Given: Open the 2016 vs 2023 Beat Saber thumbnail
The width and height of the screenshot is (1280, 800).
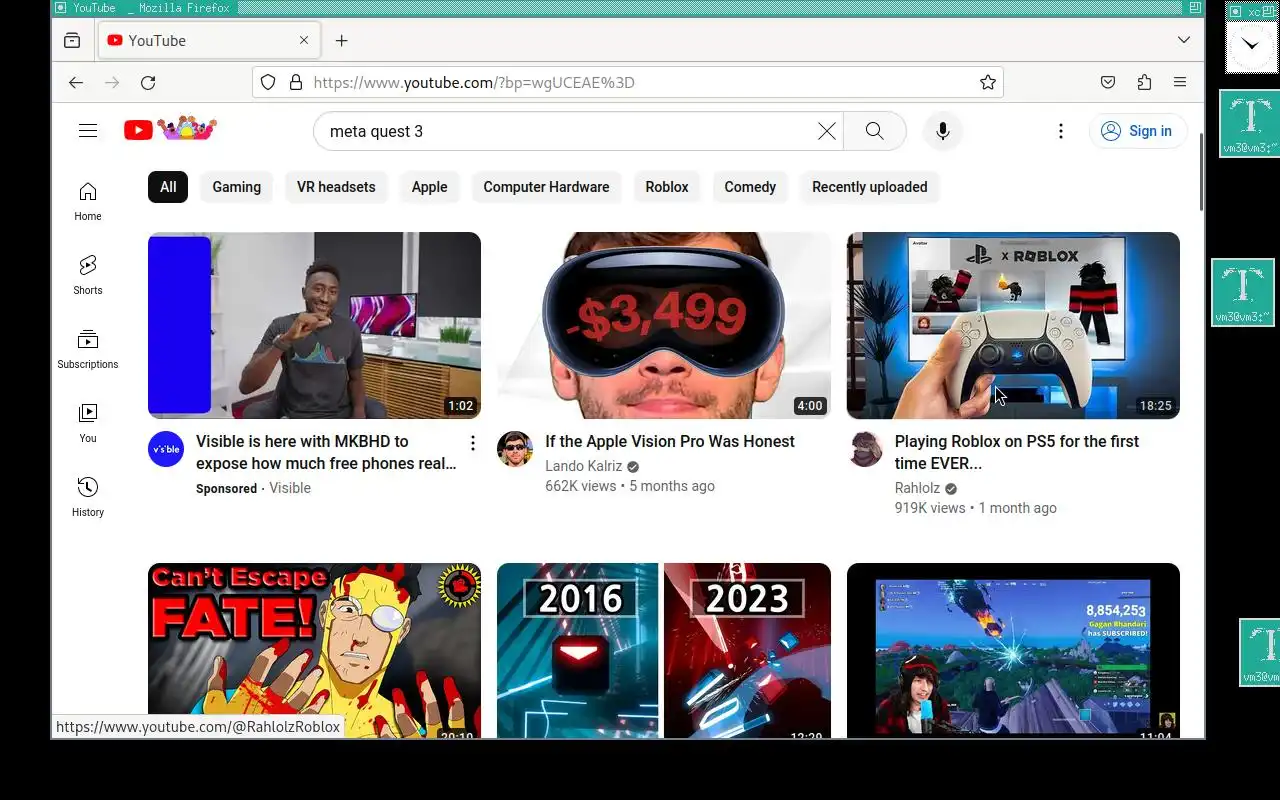Looking at the screenshot, I should 664,650.
